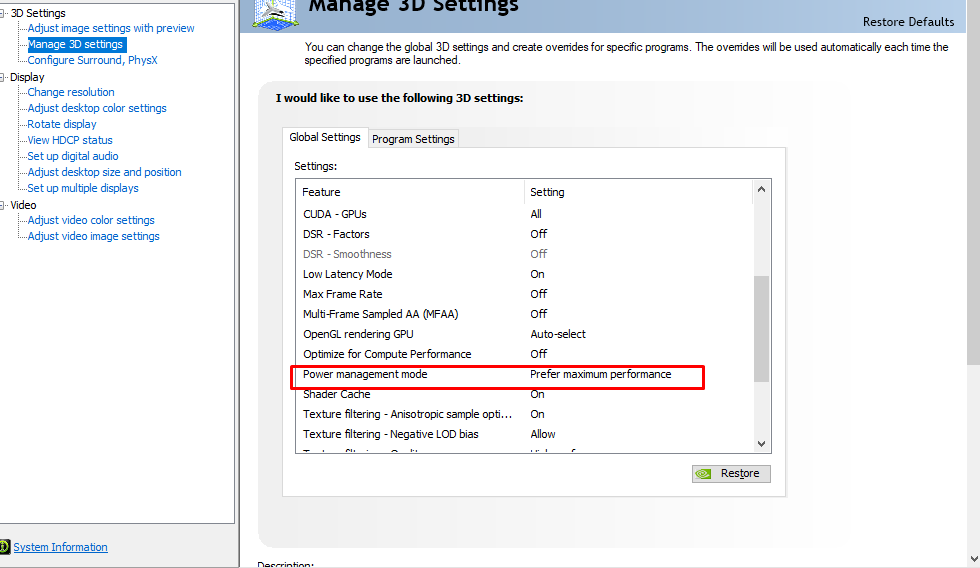
Task: Open OpenGL Auto-select setting value
Action: (558, 334)
